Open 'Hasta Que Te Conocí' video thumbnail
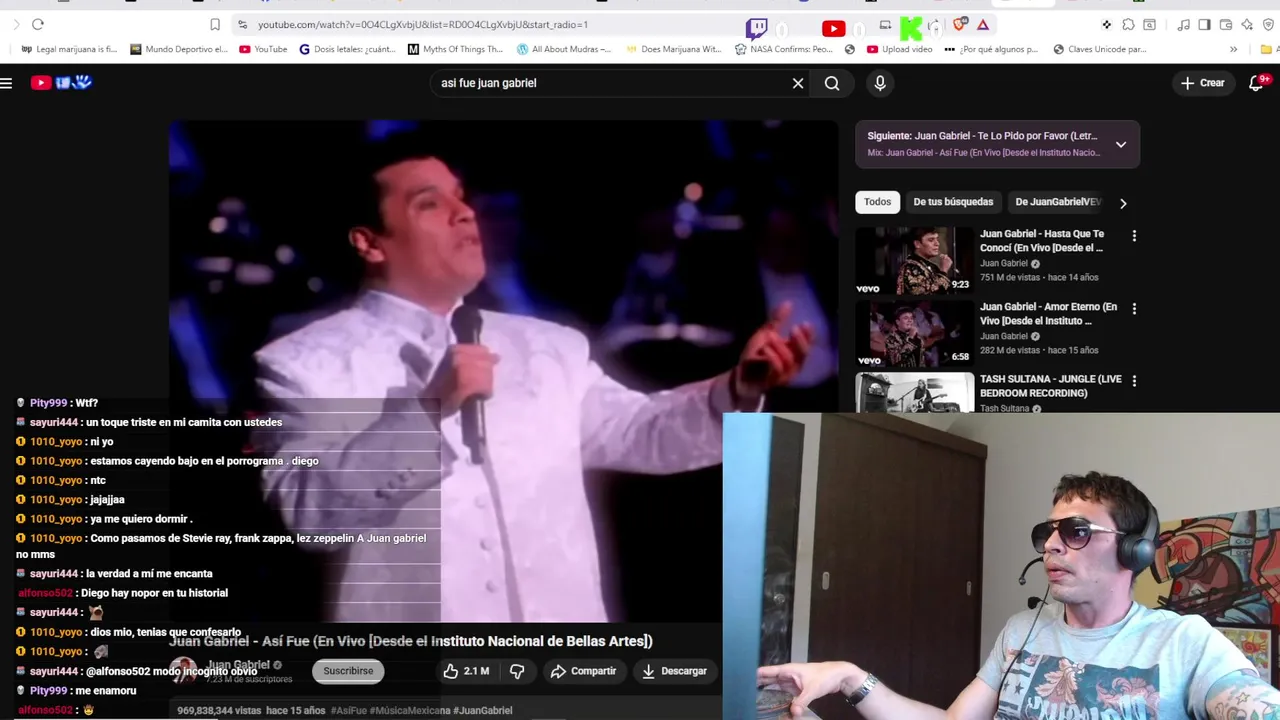The image size is (1280, 720). [914, 261]
